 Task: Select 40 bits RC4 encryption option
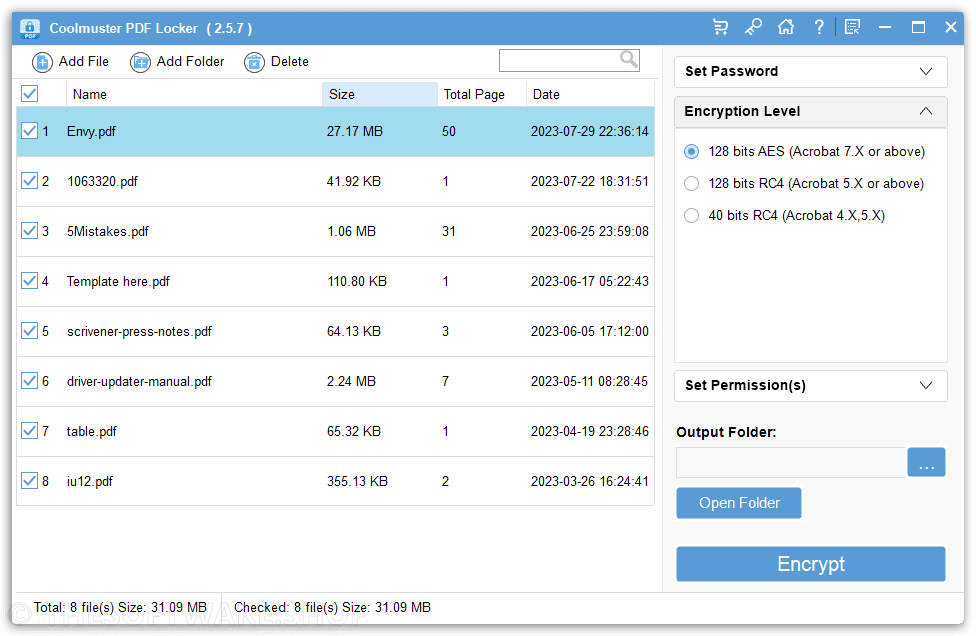[692, 215]
